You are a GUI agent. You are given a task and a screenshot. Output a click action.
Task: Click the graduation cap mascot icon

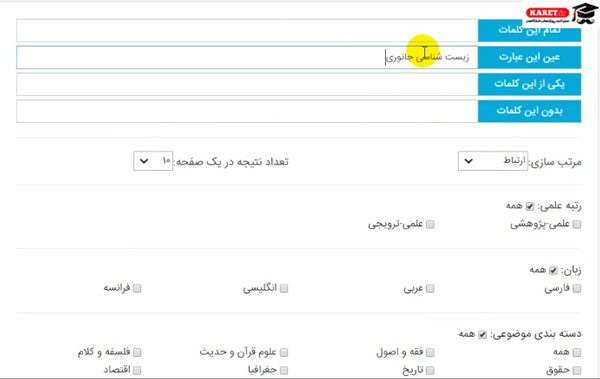(x=585, y=14)
